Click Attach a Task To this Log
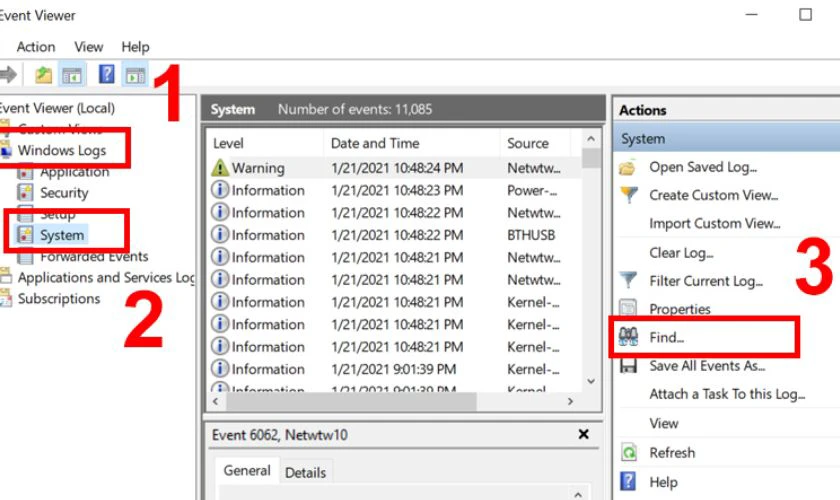840x500 pixels. (x=726, y=394)
